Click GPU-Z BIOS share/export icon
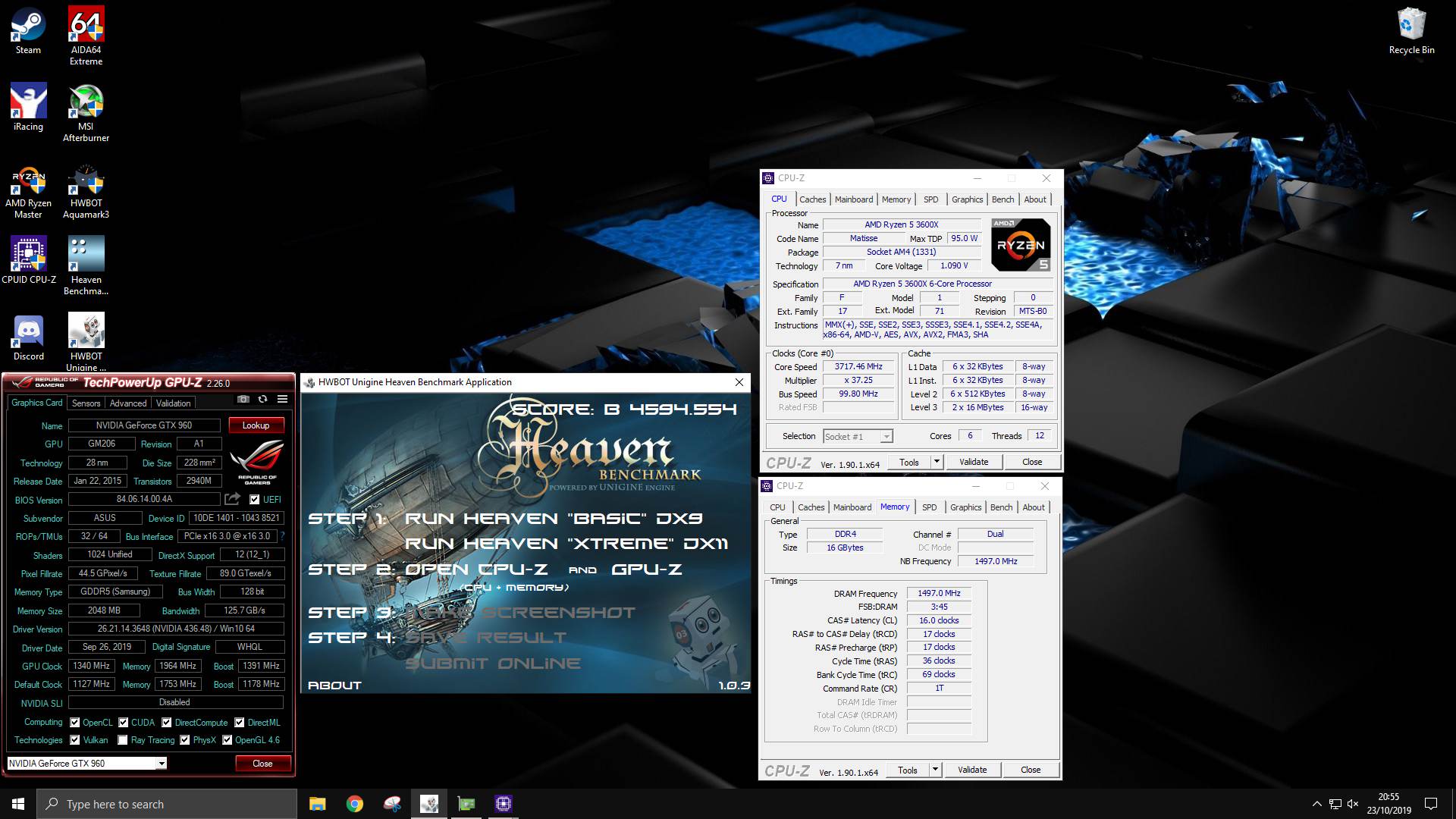 click(233, 499)
